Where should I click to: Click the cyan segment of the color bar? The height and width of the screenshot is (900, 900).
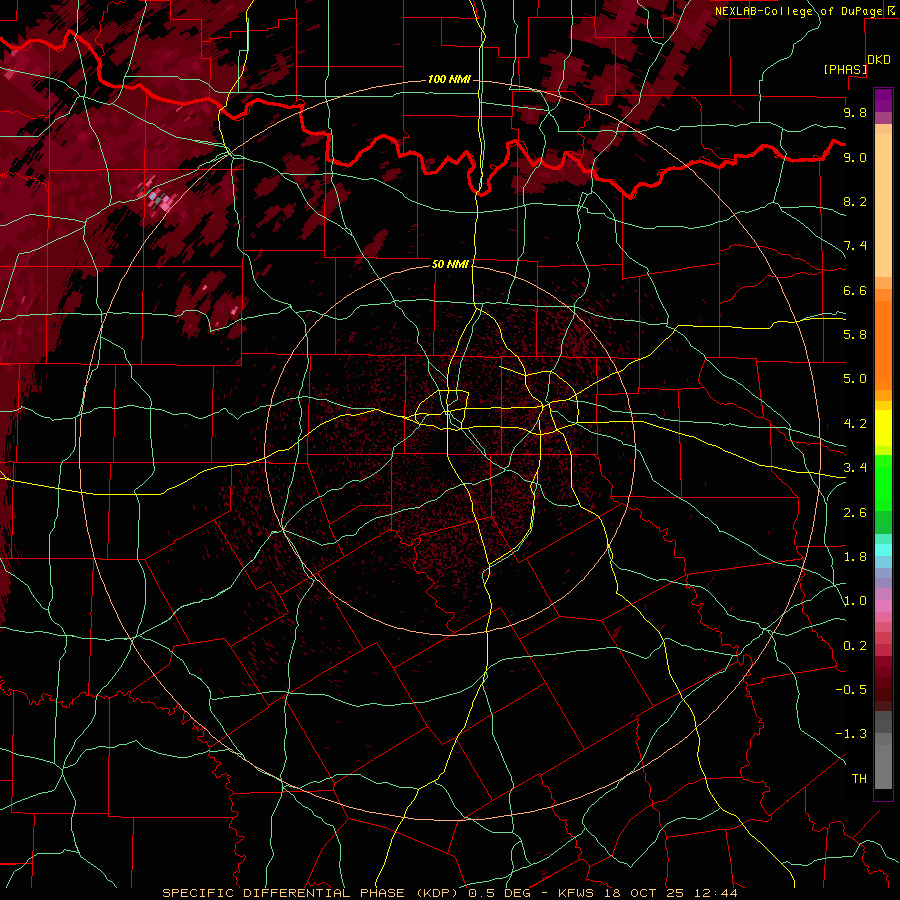click(883, 550)
